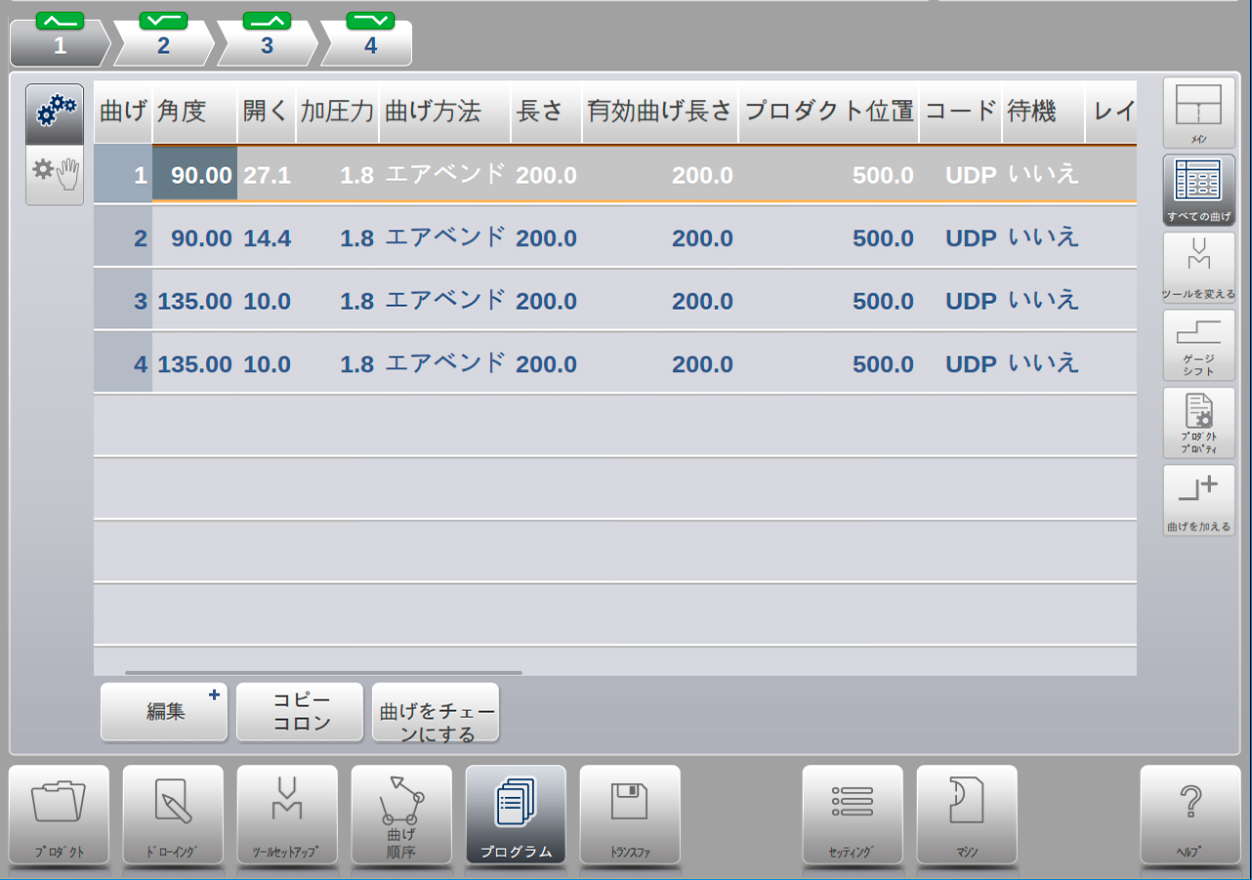Open 曲げ順序 bend sequence icon
Image resolution: width=1252 pixels, height=880 pixels.
[x=401, y=814]
